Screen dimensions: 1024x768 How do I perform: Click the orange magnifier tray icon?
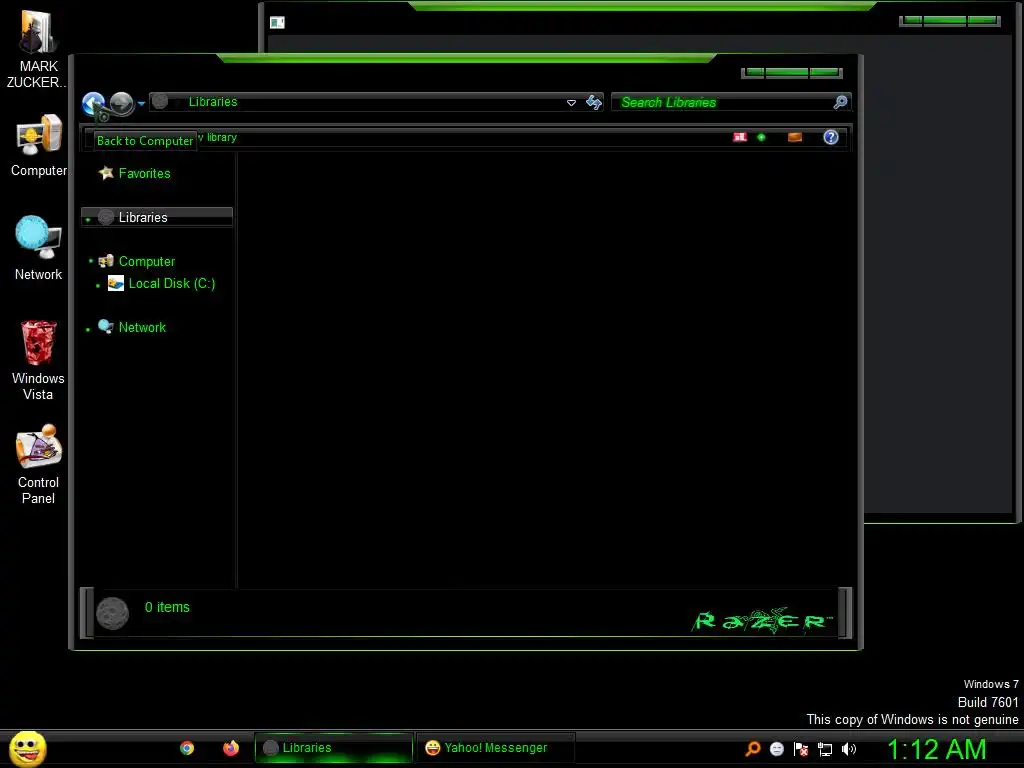pyautogui.click(x=753, y=748)
